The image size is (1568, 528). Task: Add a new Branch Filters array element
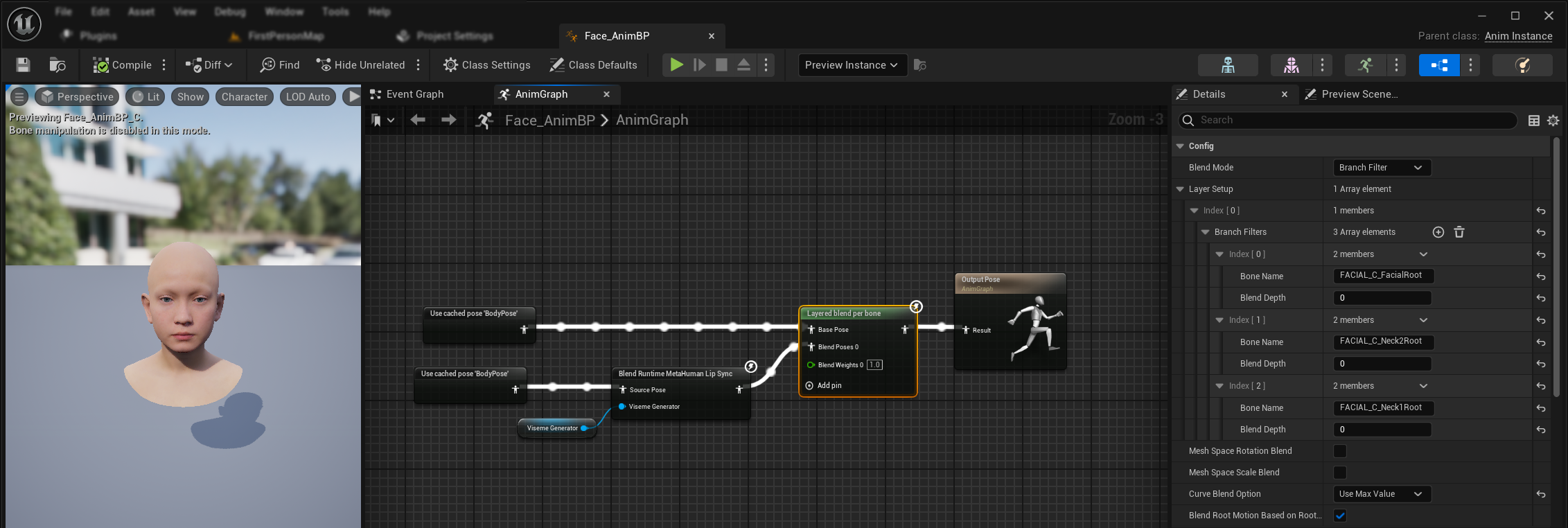click(1438, 232)
